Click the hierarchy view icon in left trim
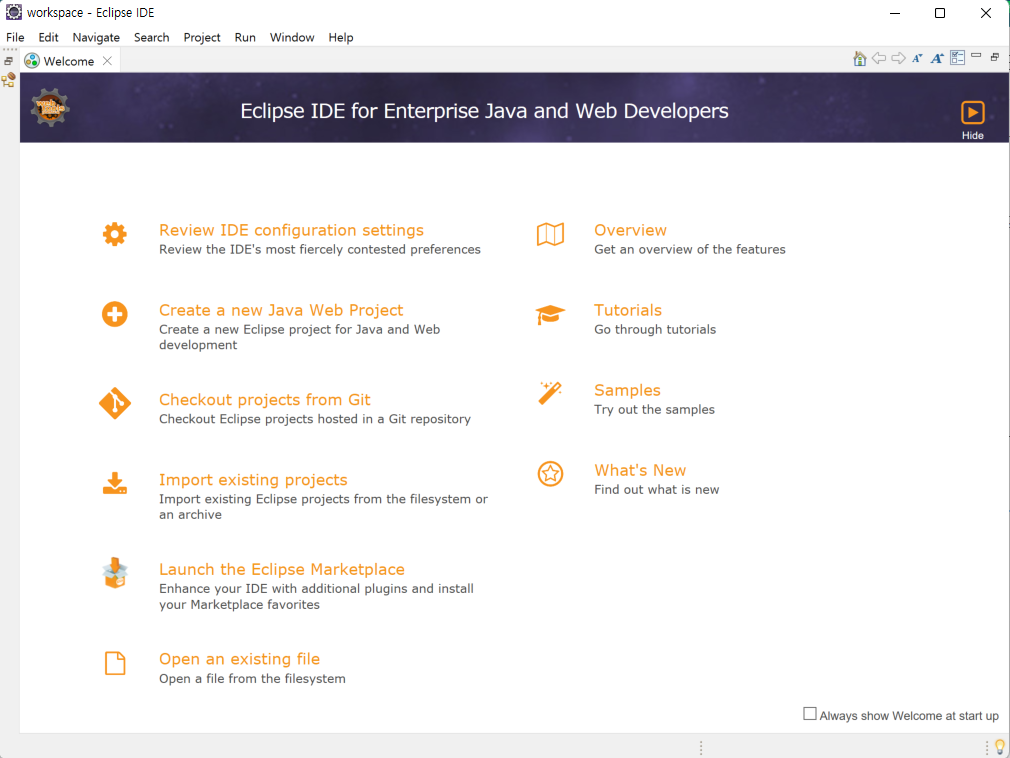This screenshot has height=758, width=1010. click(8, 81)
